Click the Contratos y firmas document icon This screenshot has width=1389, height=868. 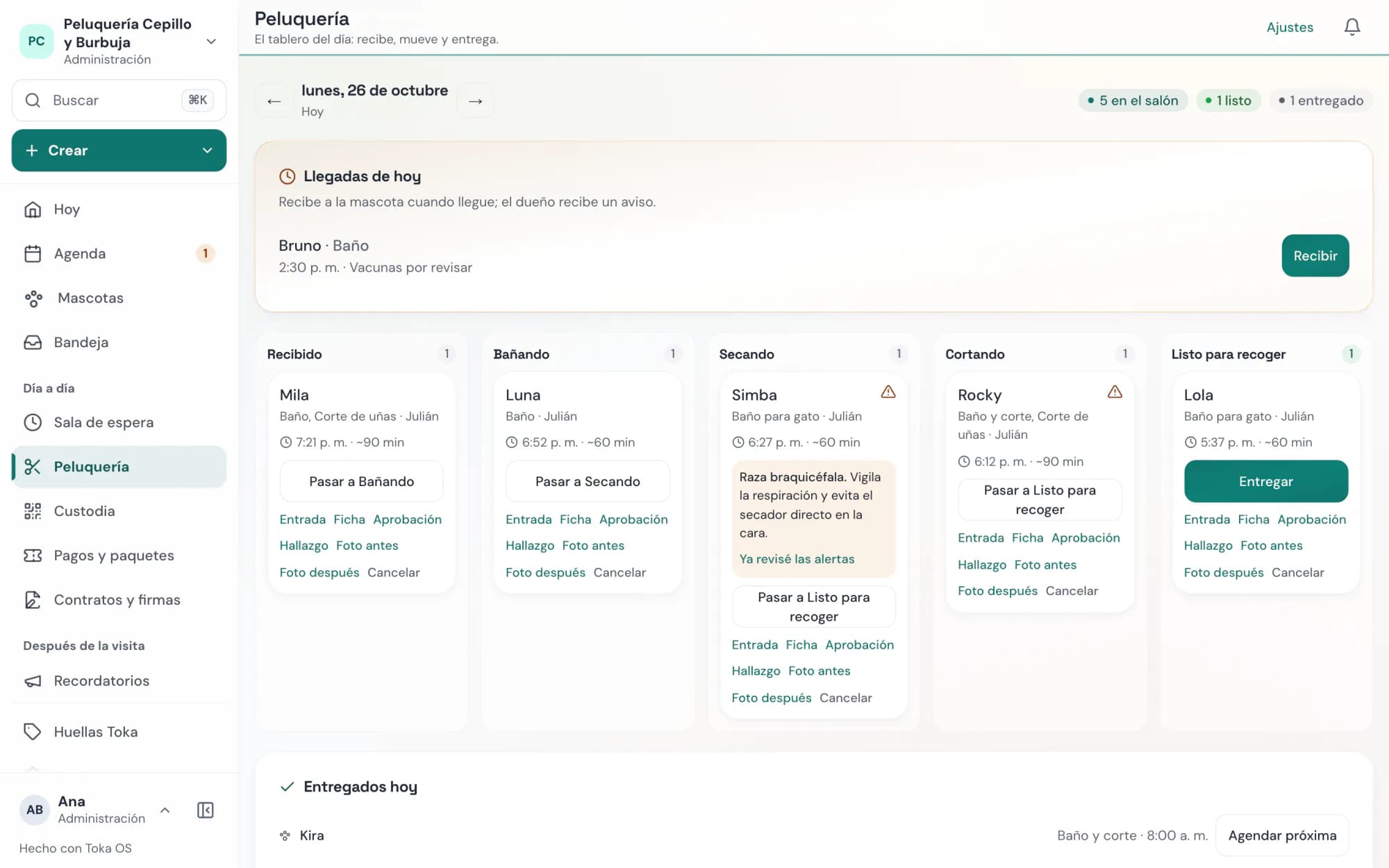[x=33, y=600]
